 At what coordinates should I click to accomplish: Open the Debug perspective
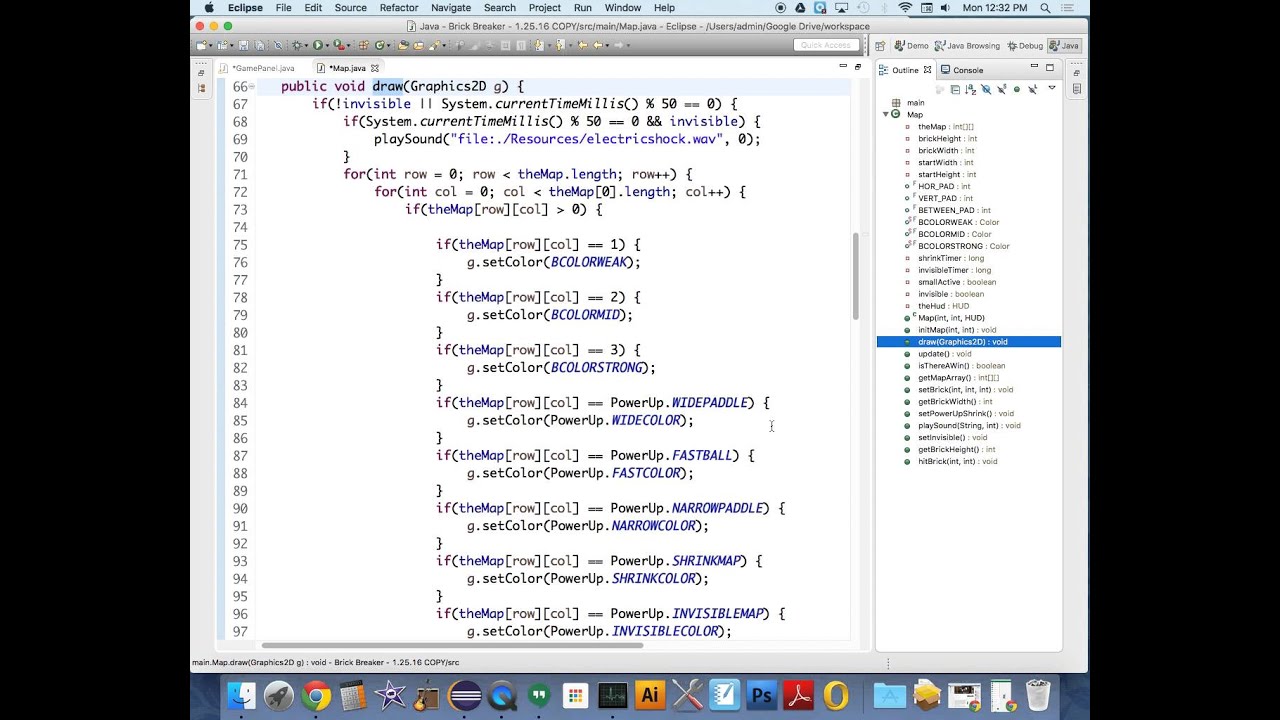(x=1024, y=46)
